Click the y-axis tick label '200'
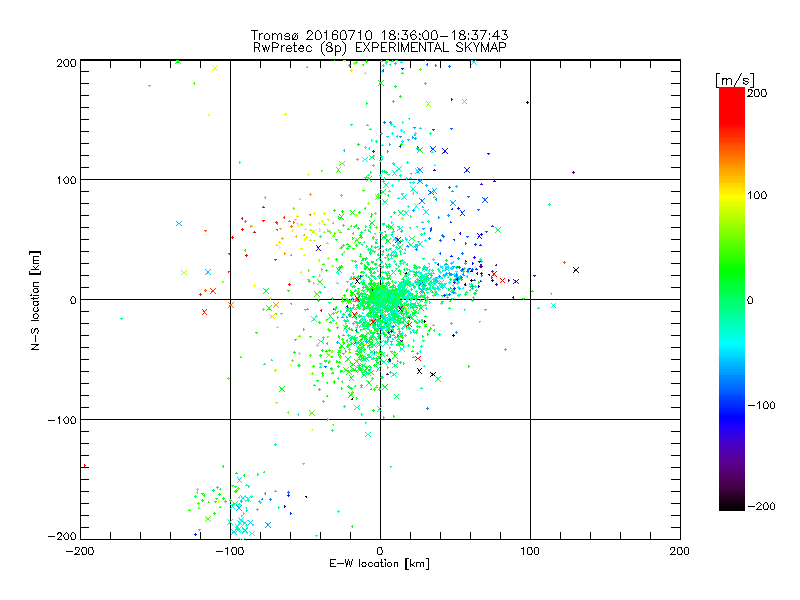 click(66, 63)
